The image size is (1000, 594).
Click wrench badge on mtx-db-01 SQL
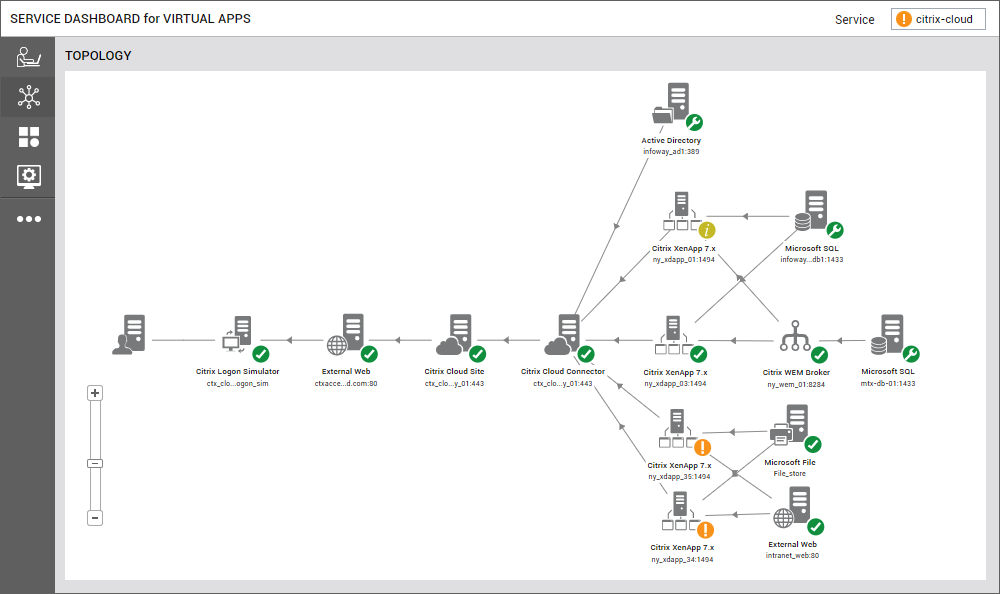point(911,353)
